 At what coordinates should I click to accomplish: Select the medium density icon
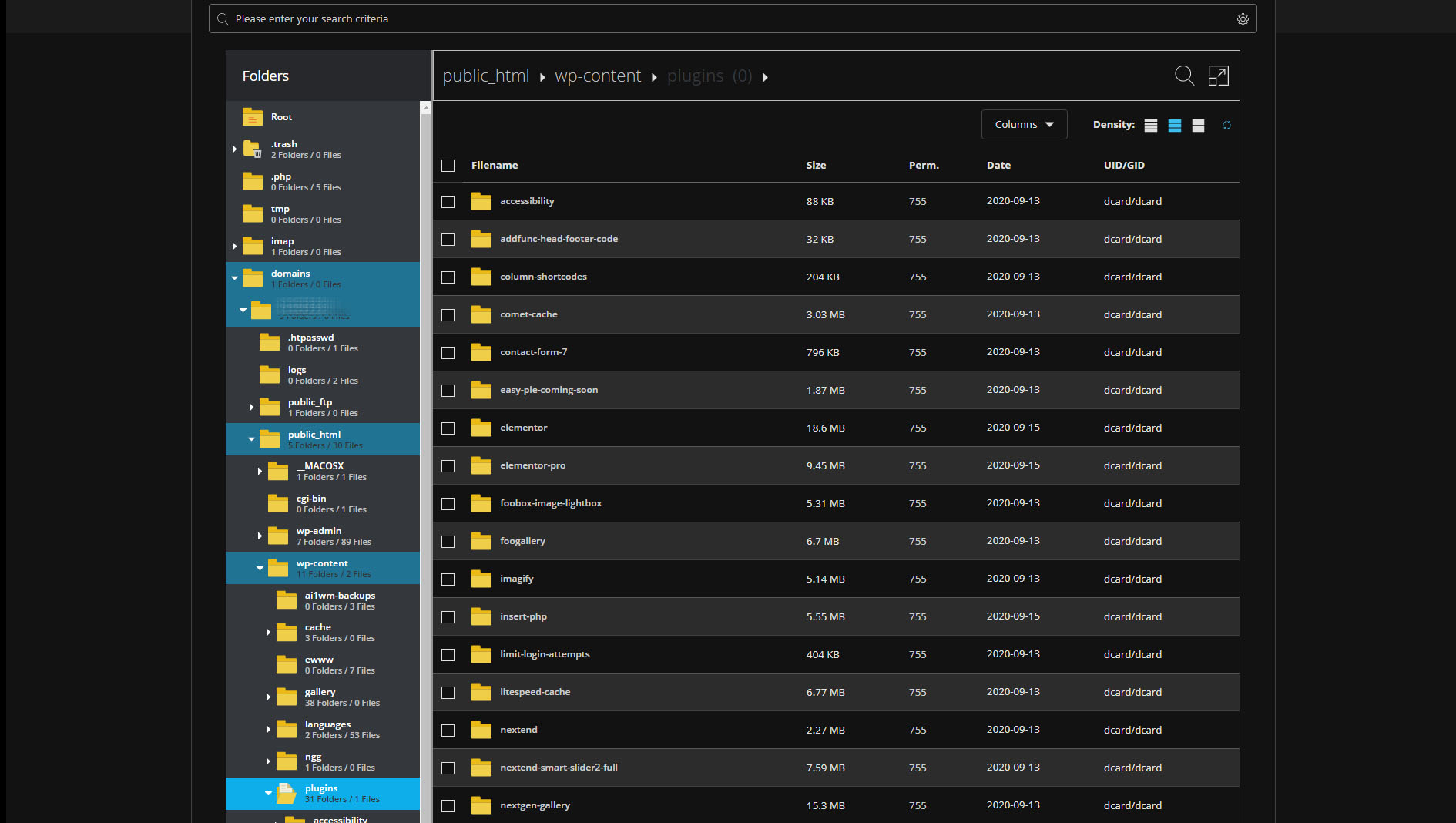pyautogui.click(x=1175, y=126)
